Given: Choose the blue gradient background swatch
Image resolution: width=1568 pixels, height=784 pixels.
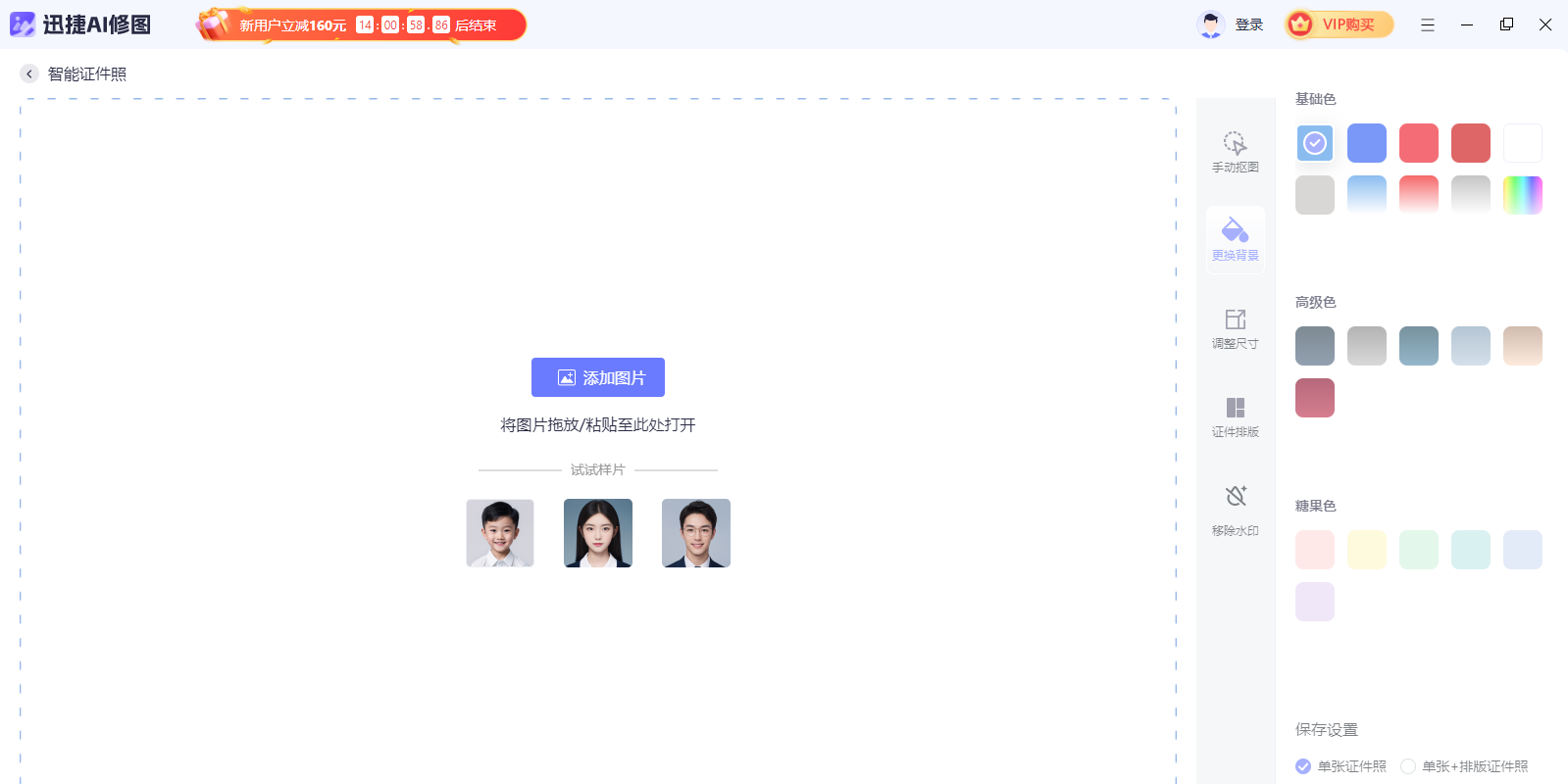Looking at the screenshot, I should click(x=1366, y=195).
